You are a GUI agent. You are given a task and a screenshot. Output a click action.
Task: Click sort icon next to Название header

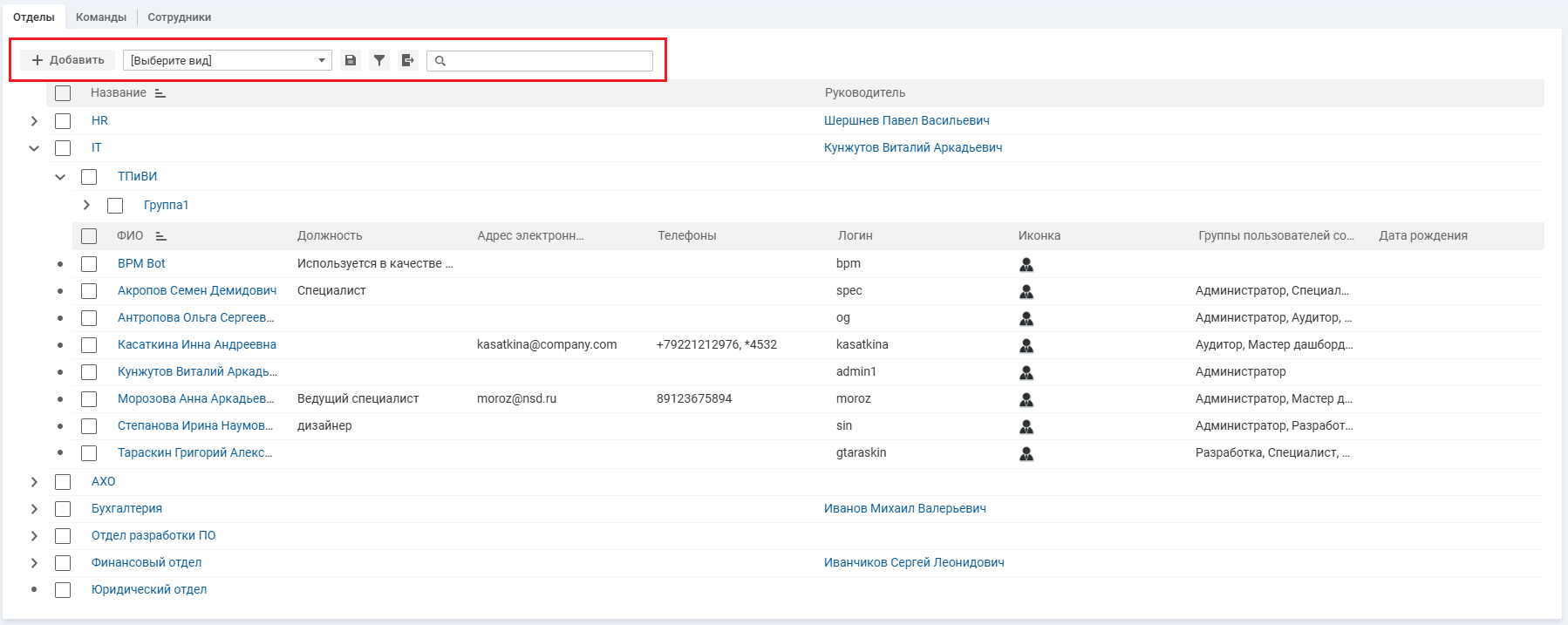click(160, 93)
